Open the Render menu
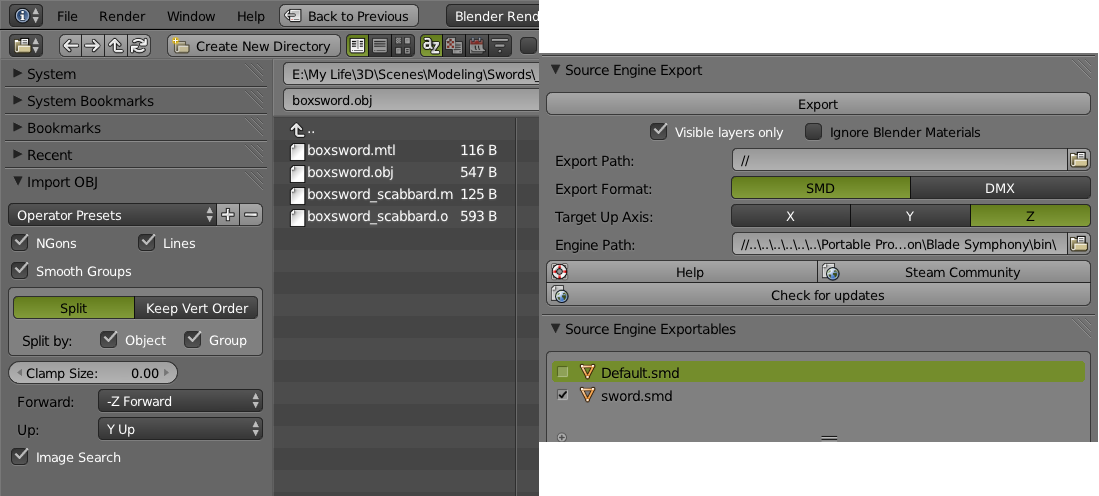 (122, 16)
